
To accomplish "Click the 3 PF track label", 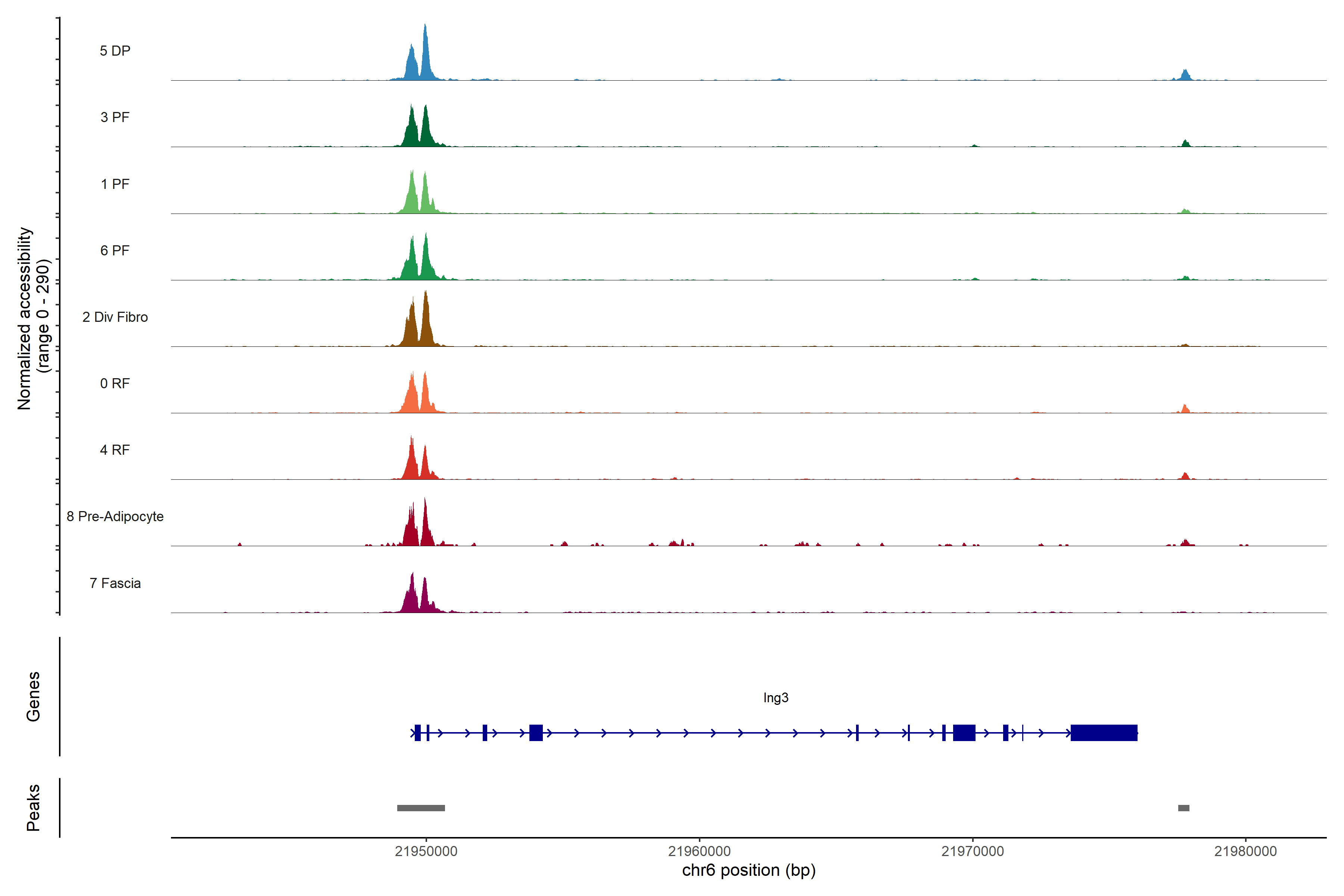I will [x=115, y=117].
